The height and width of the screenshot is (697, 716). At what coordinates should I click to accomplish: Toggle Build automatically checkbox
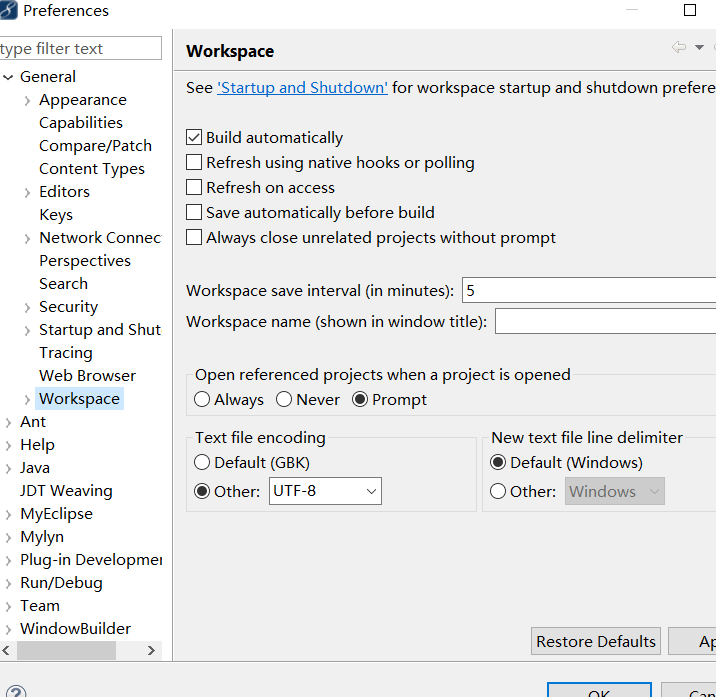point(194,137)
